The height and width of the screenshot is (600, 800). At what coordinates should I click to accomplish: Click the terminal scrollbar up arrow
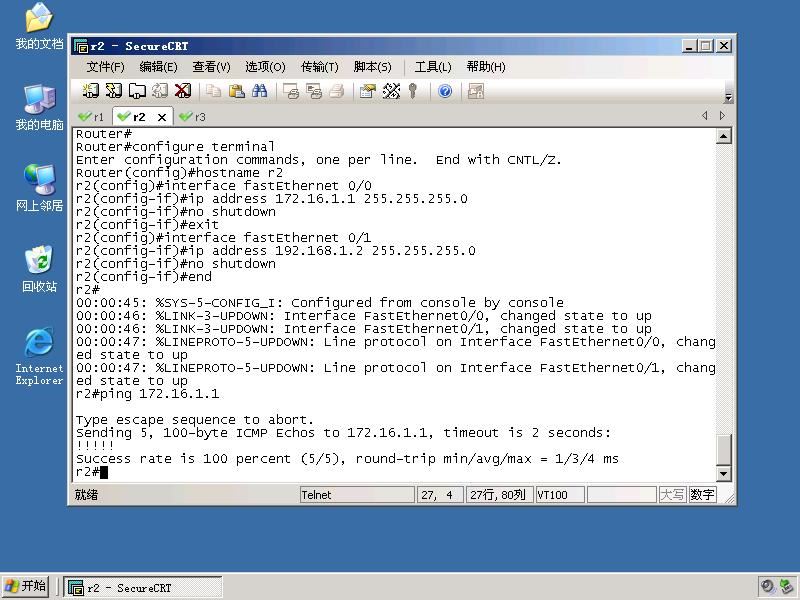[723, 136]
